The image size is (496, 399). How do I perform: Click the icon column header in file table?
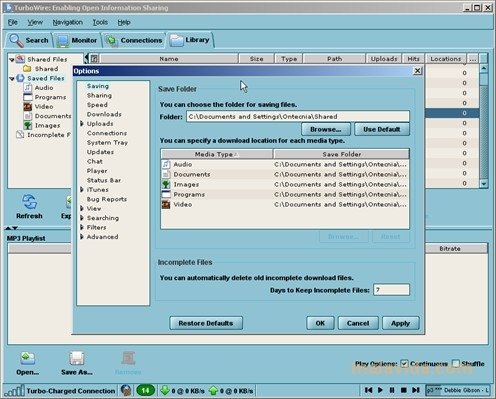click(x=95, y=59)
